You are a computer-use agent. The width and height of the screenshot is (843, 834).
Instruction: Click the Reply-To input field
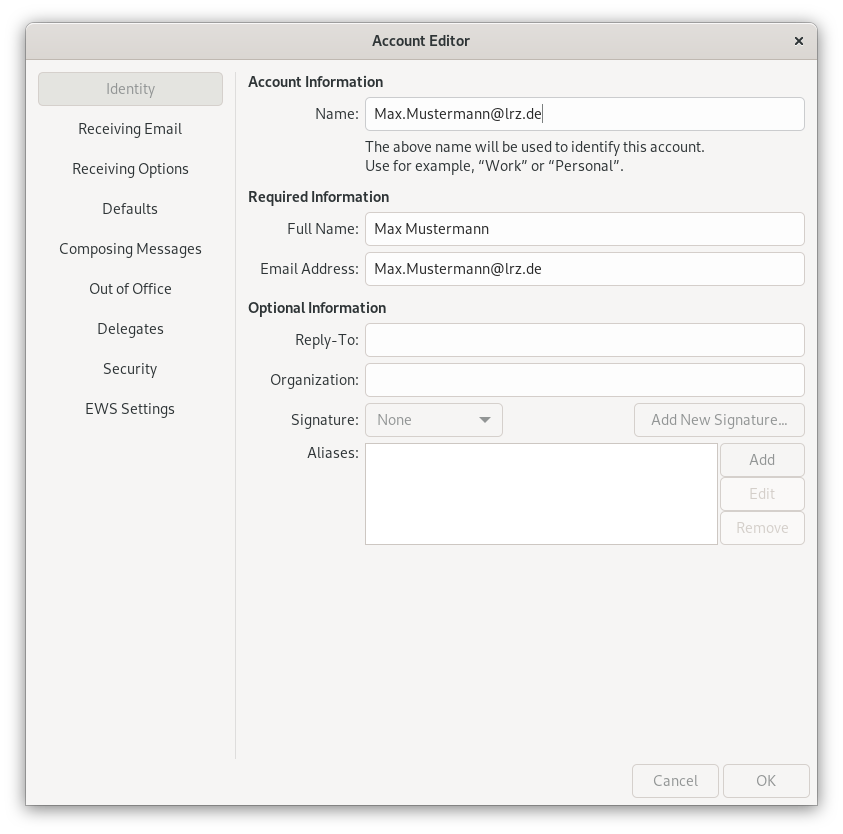tap(584, 340)
